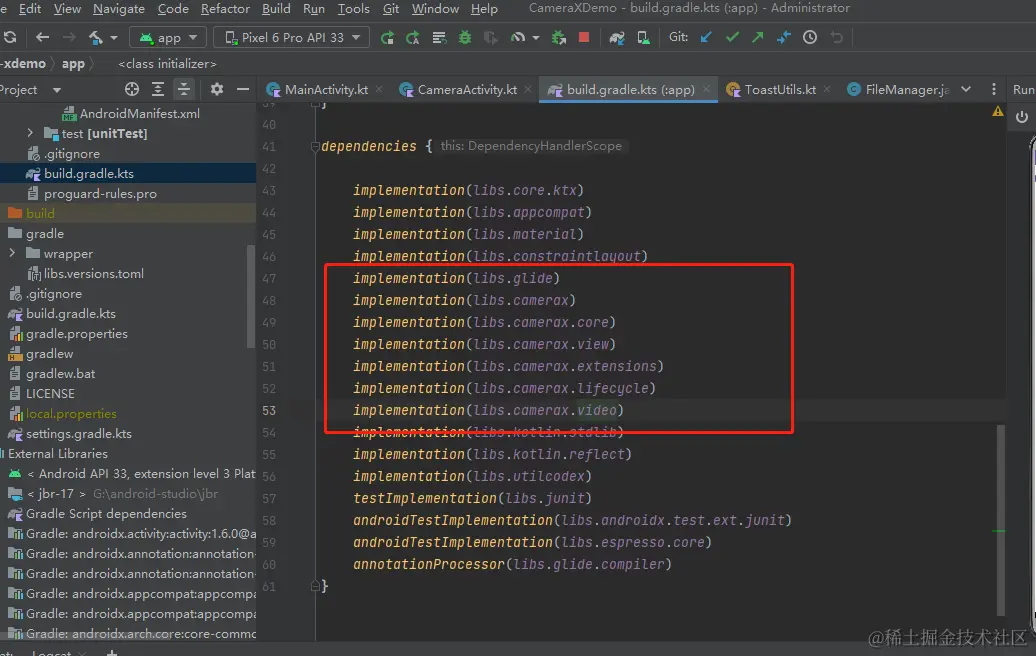Click Collapse All icon in Project panel

click(x=184, y=89)
